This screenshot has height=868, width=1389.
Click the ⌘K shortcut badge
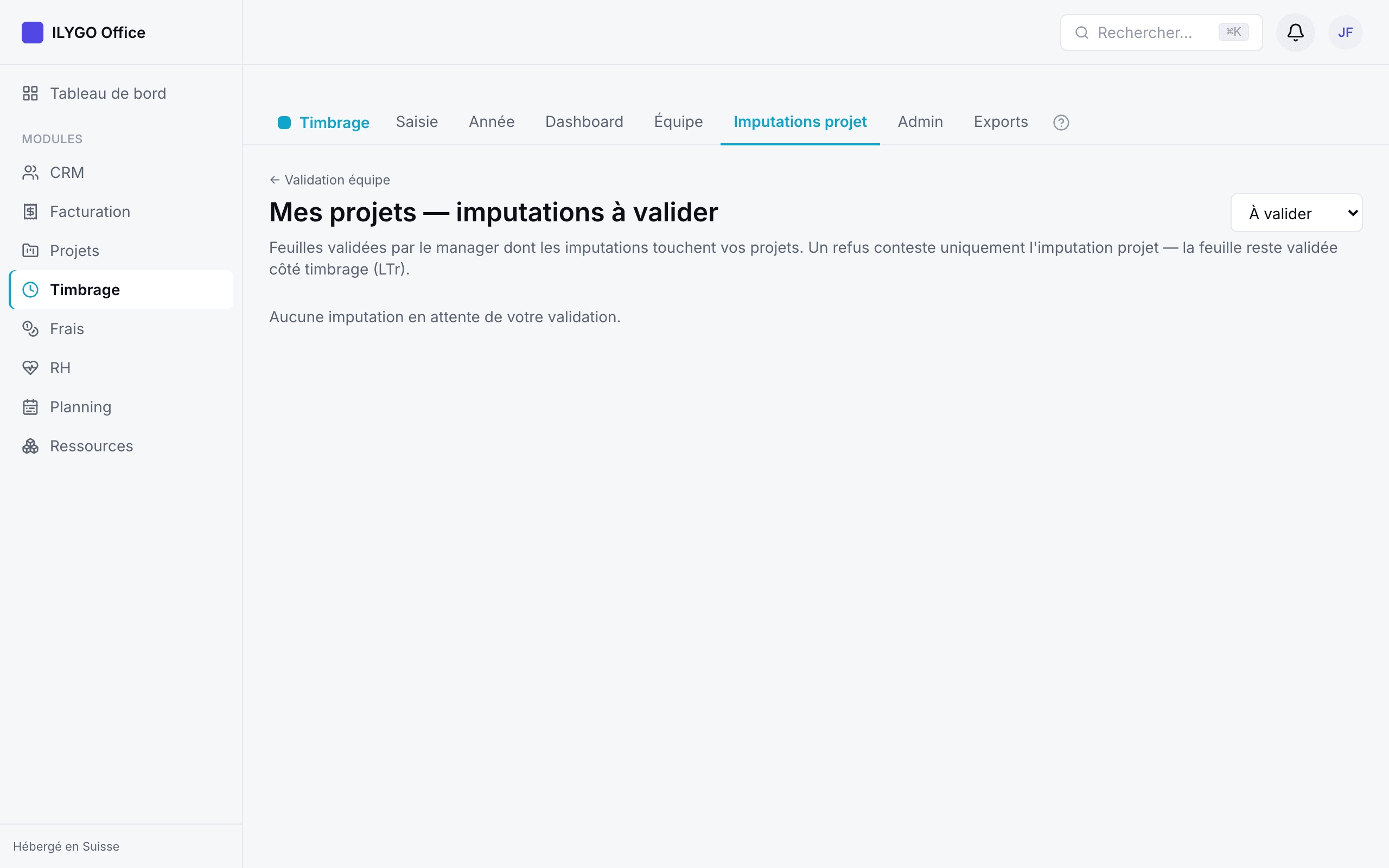1233,32
